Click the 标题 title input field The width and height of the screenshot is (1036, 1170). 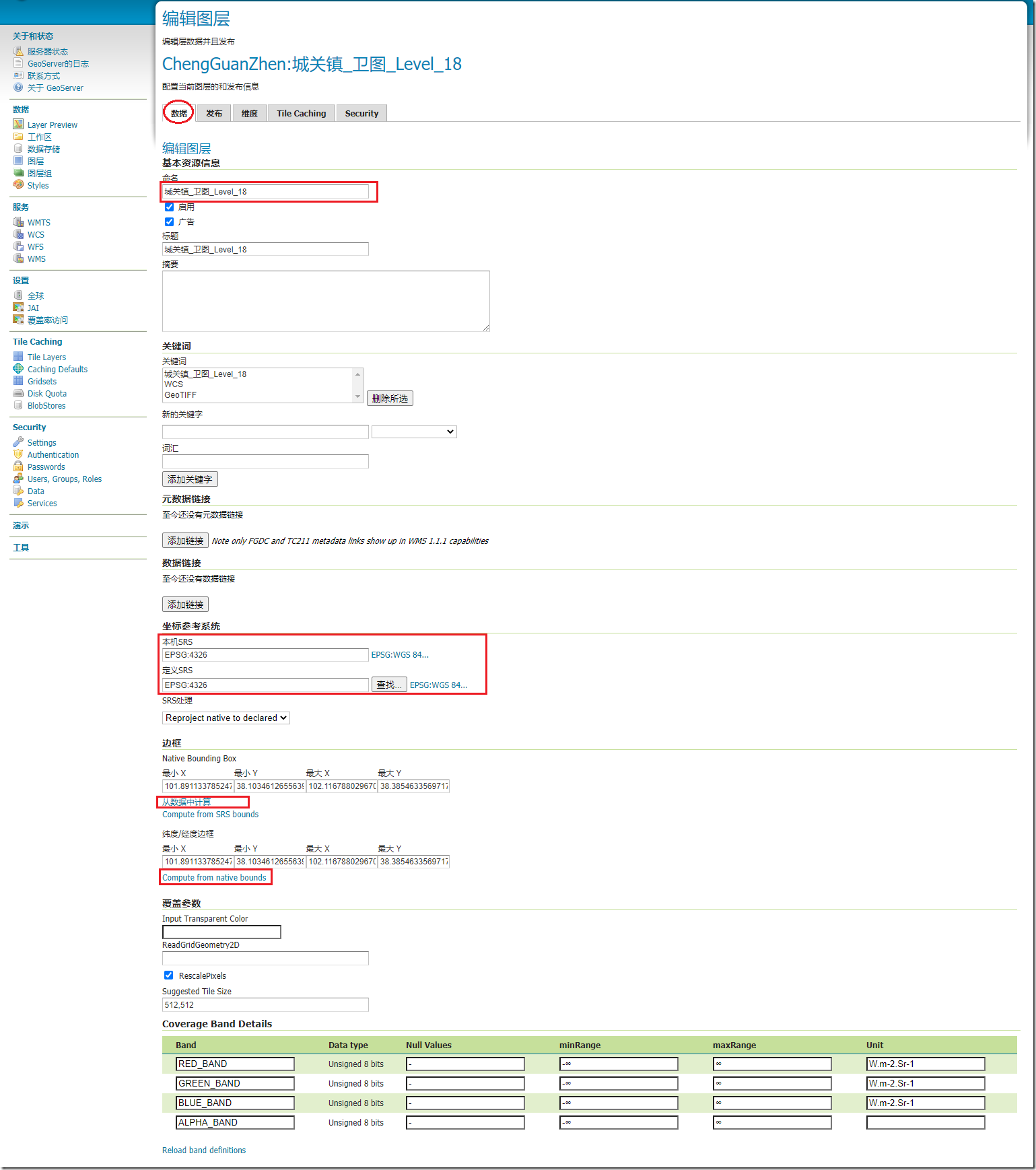tap(265, 250)
